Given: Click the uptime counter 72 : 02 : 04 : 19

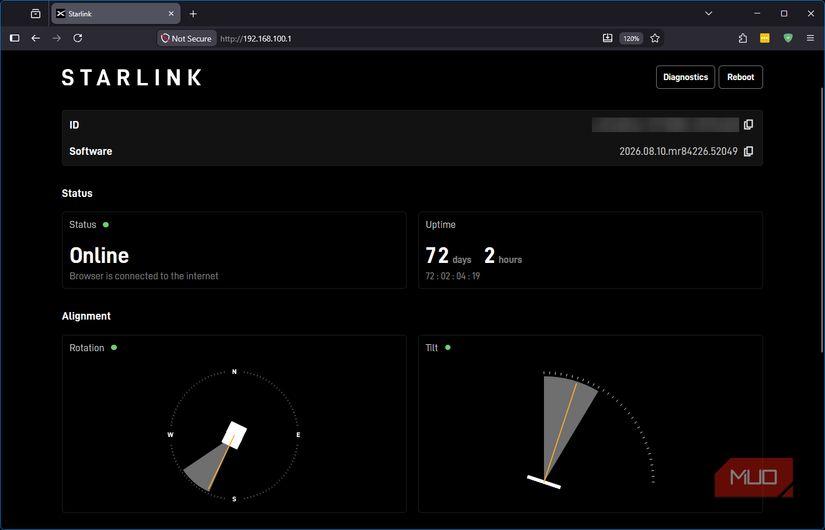Looking at the screenshot, I should point(452,276).
